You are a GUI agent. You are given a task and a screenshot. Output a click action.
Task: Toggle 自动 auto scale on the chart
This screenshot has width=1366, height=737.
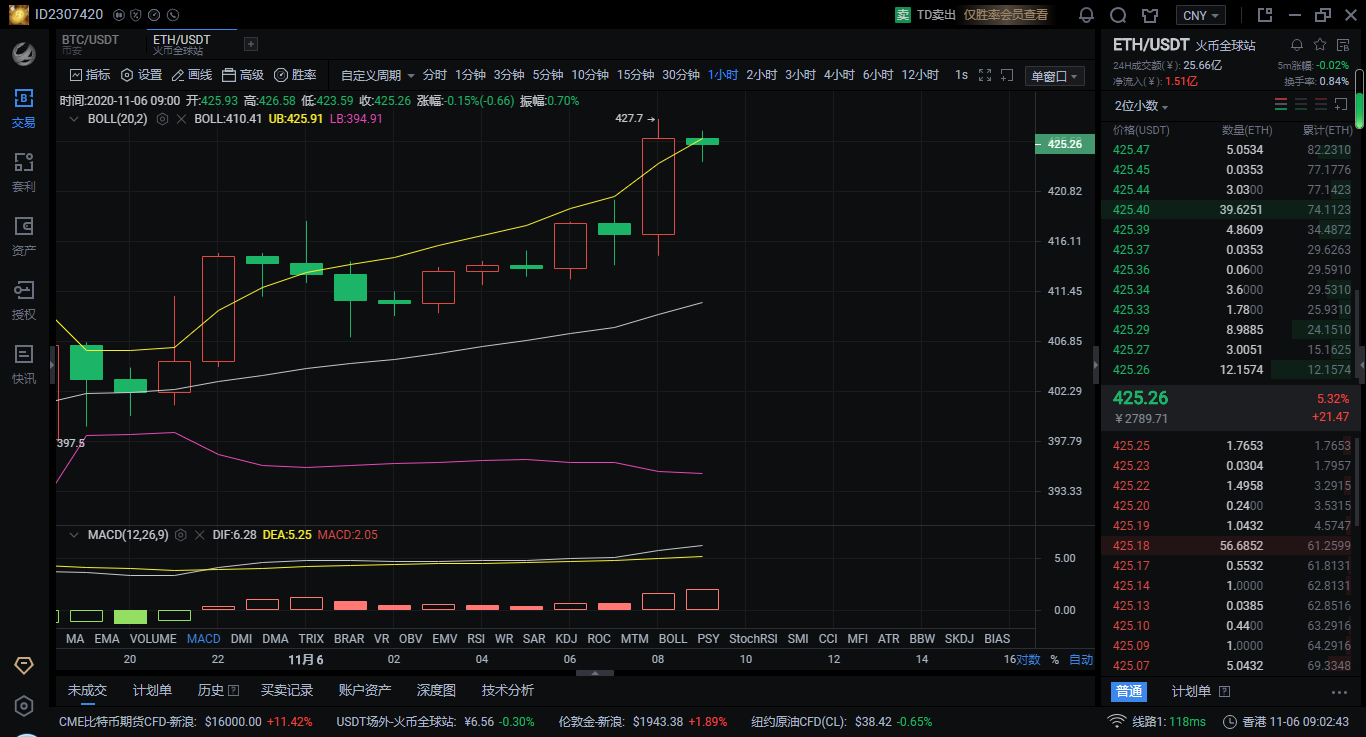(x=1081, y=660)
